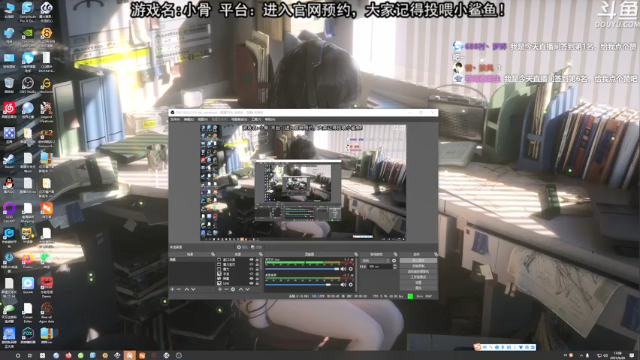Move scene down in Scenes panel
The height and width of the screenshot is (360, 640).
tap(193, 289)
